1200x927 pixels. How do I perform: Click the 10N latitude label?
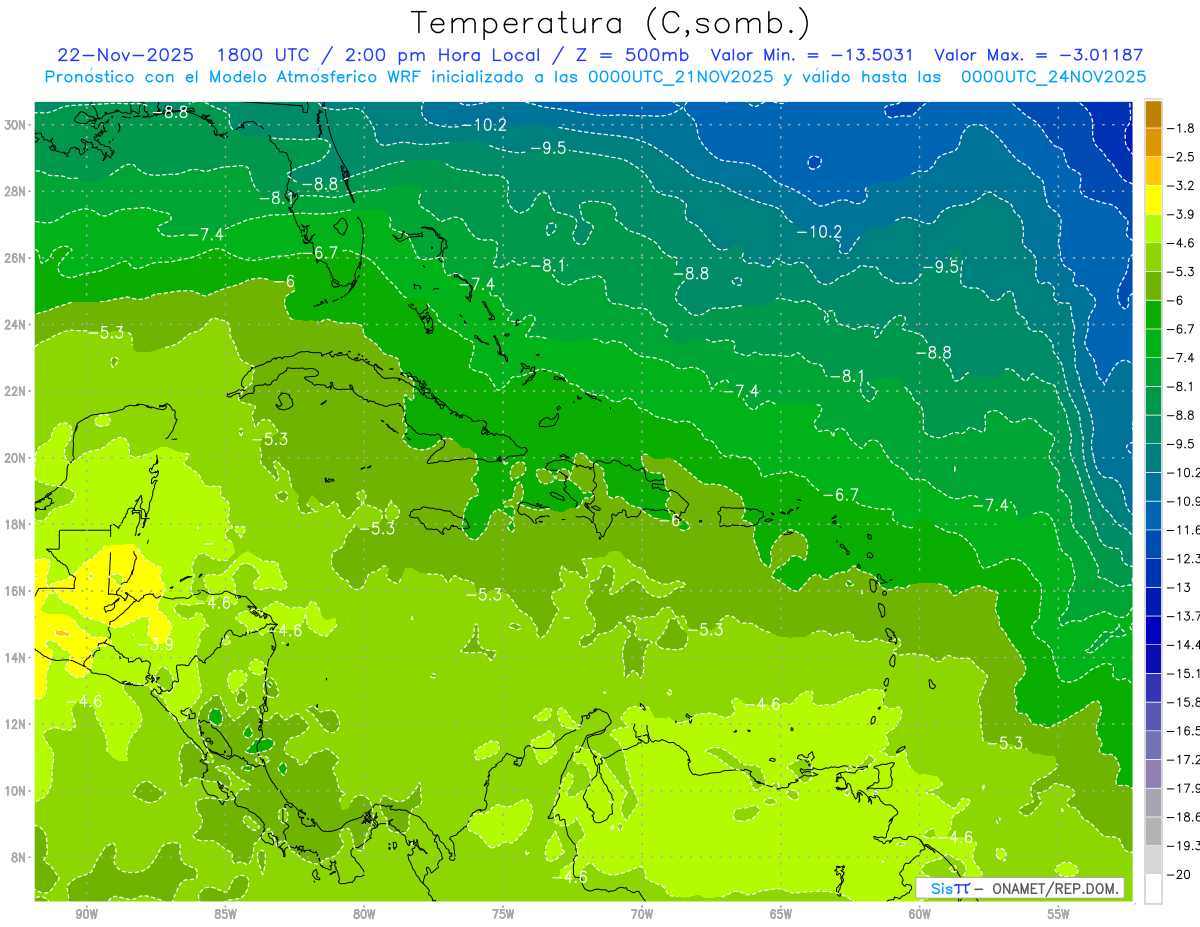click(x=17, y=790)
